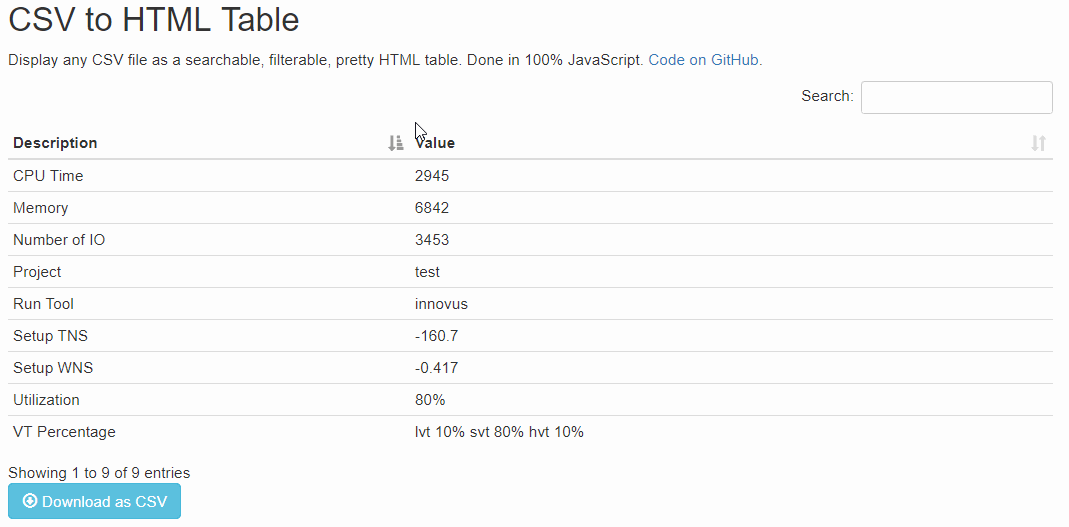Click the download icon on CSV button
This screenshot has width=1069, height=527.
(x=30, y=501)
